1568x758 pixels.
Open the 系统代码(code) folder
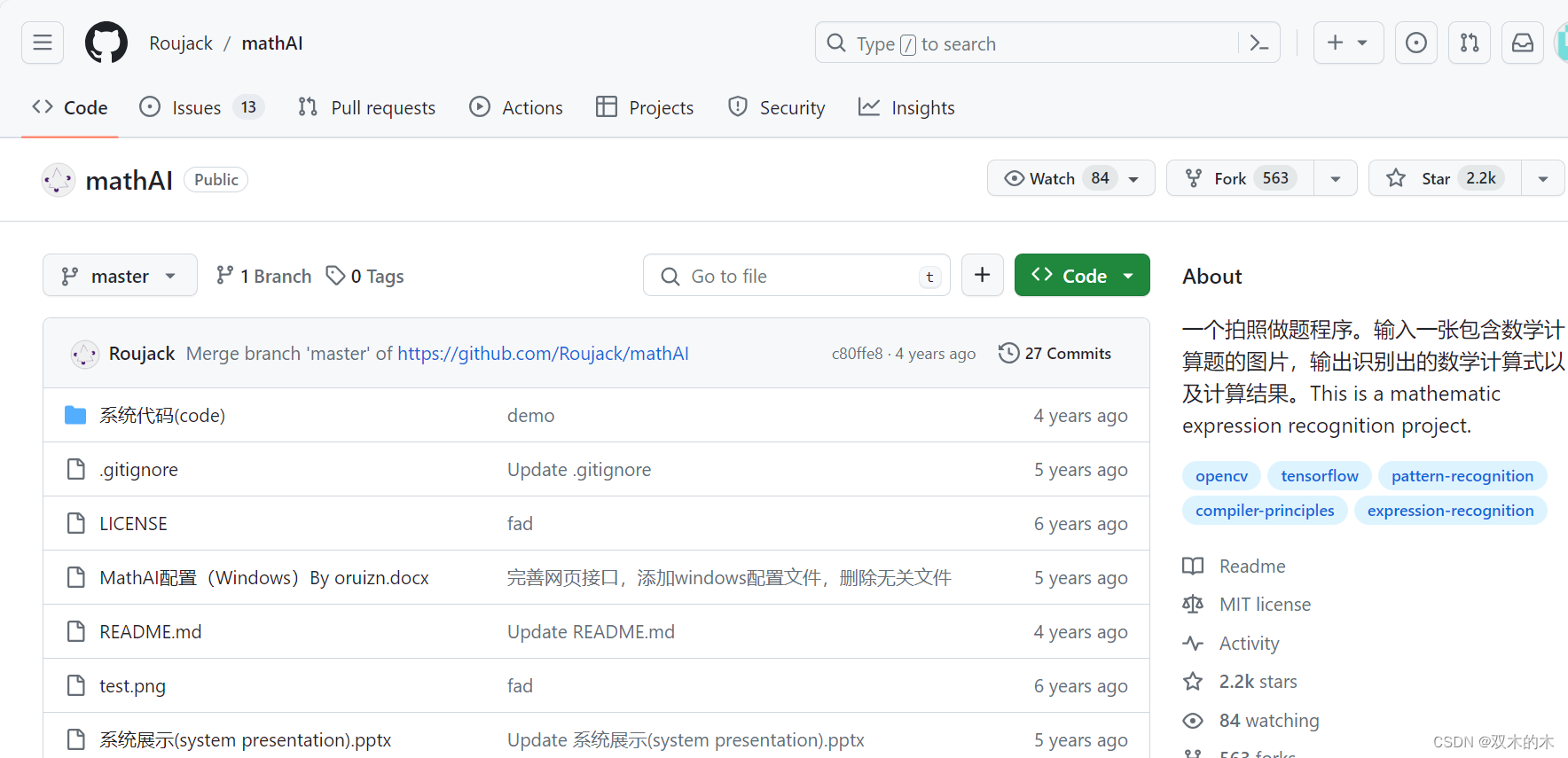tap(162, 415)
